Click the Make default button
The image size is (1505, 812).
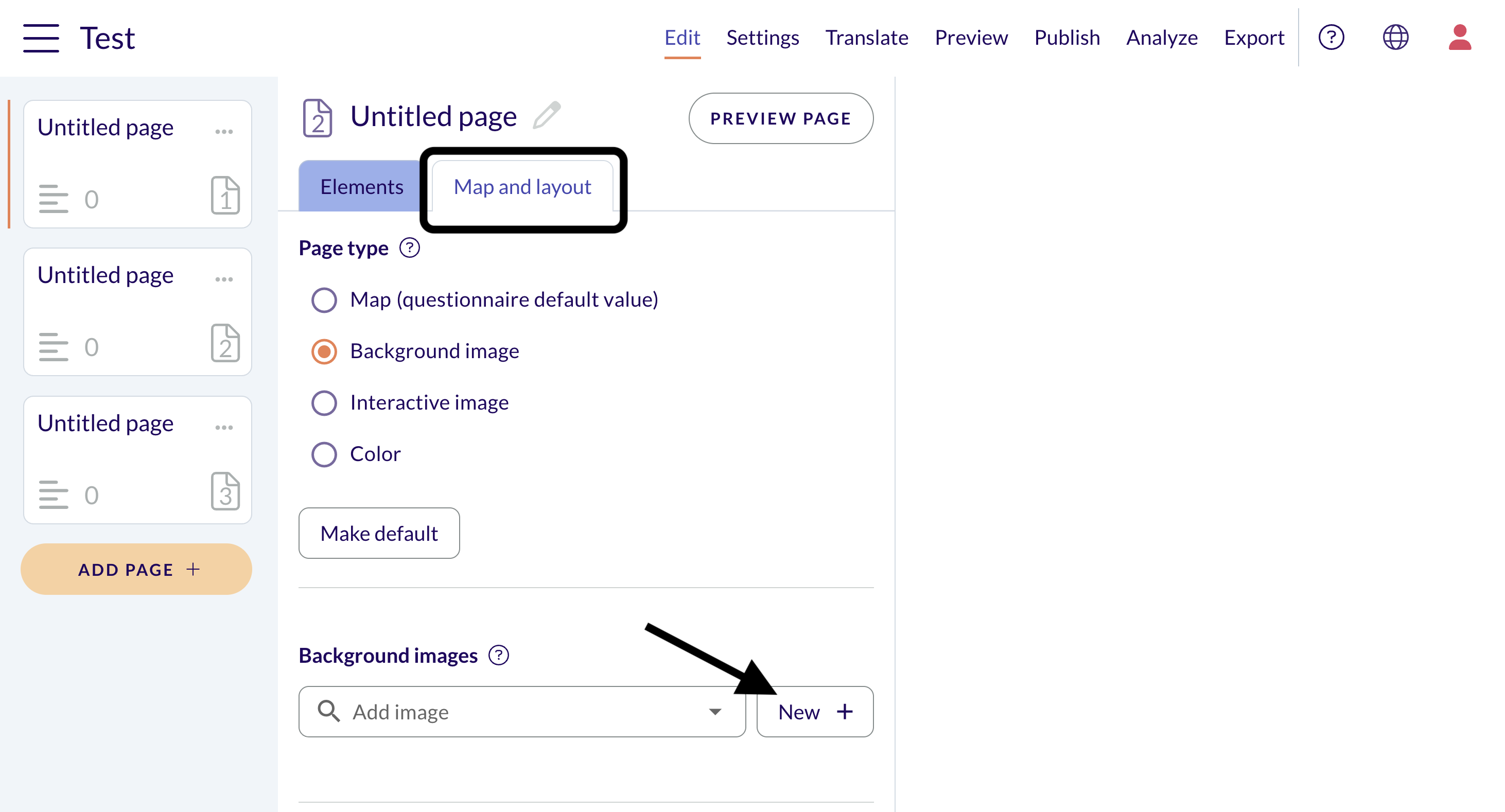point(379,533)
